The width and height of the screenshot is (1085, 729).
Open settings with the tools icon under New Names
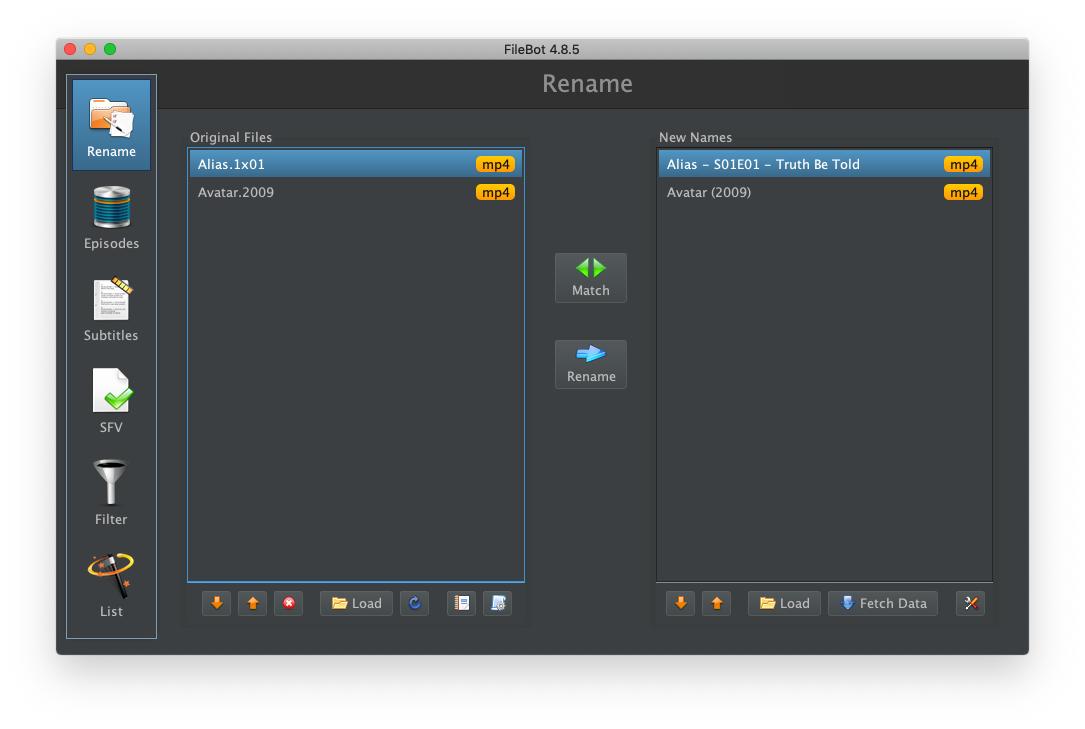click(x=971, y=603)
